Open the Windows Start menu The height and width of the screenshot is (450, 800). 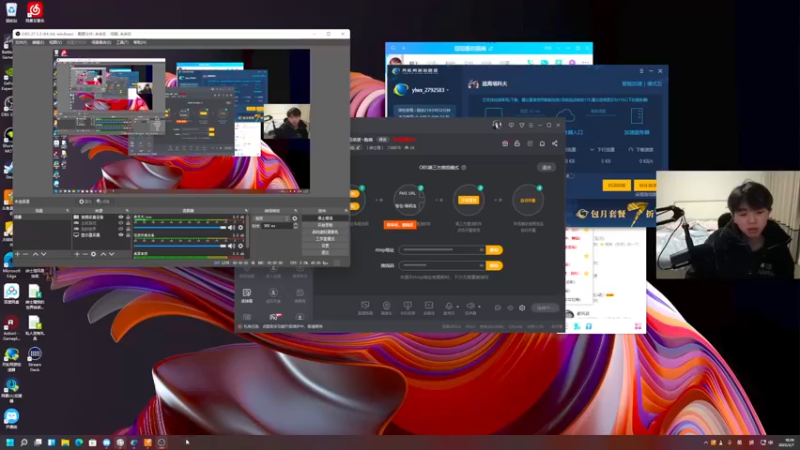coord(10,442)
